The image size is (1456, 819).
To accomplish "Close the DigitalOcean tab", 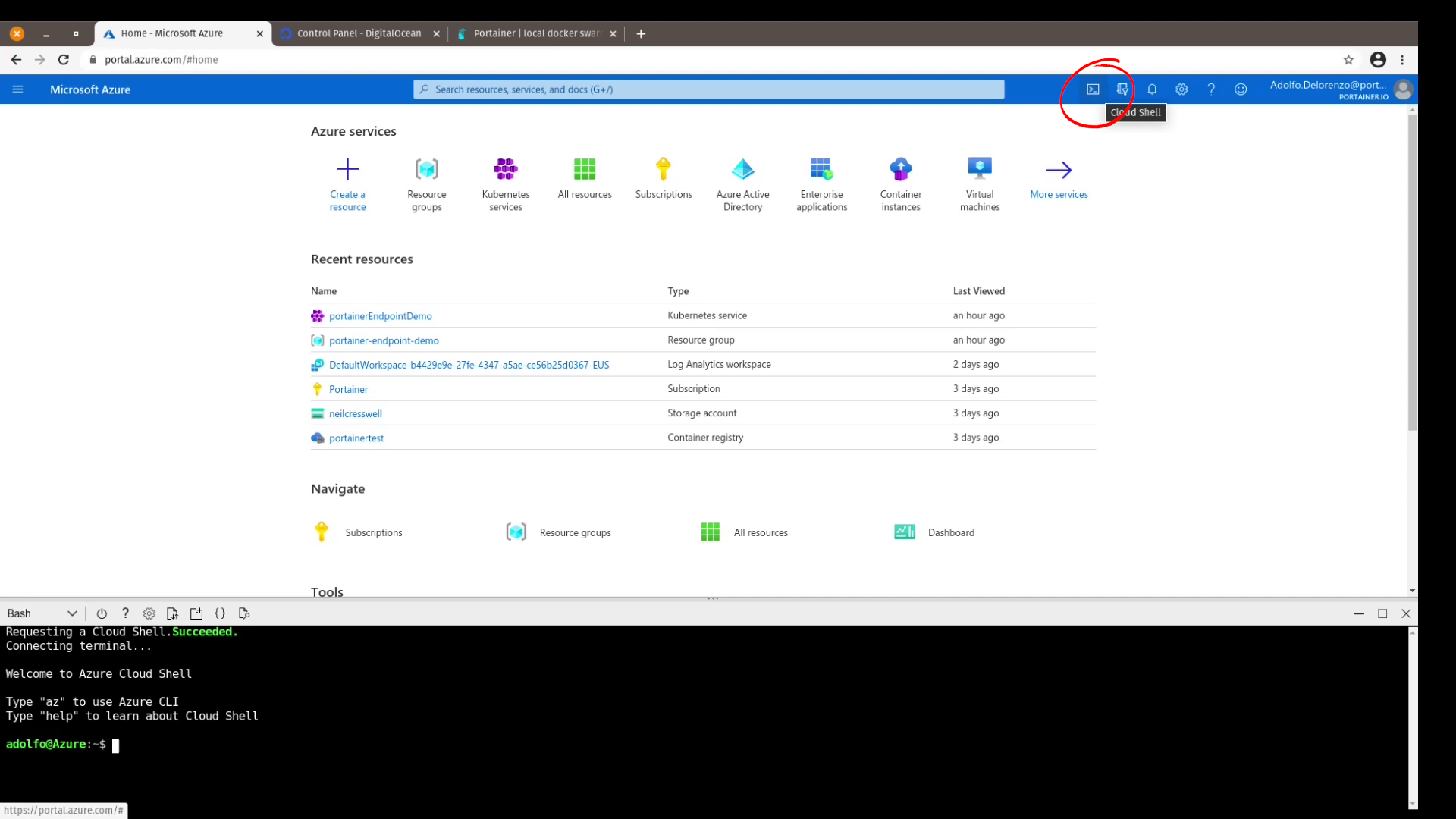I will (x=436, y=33).
